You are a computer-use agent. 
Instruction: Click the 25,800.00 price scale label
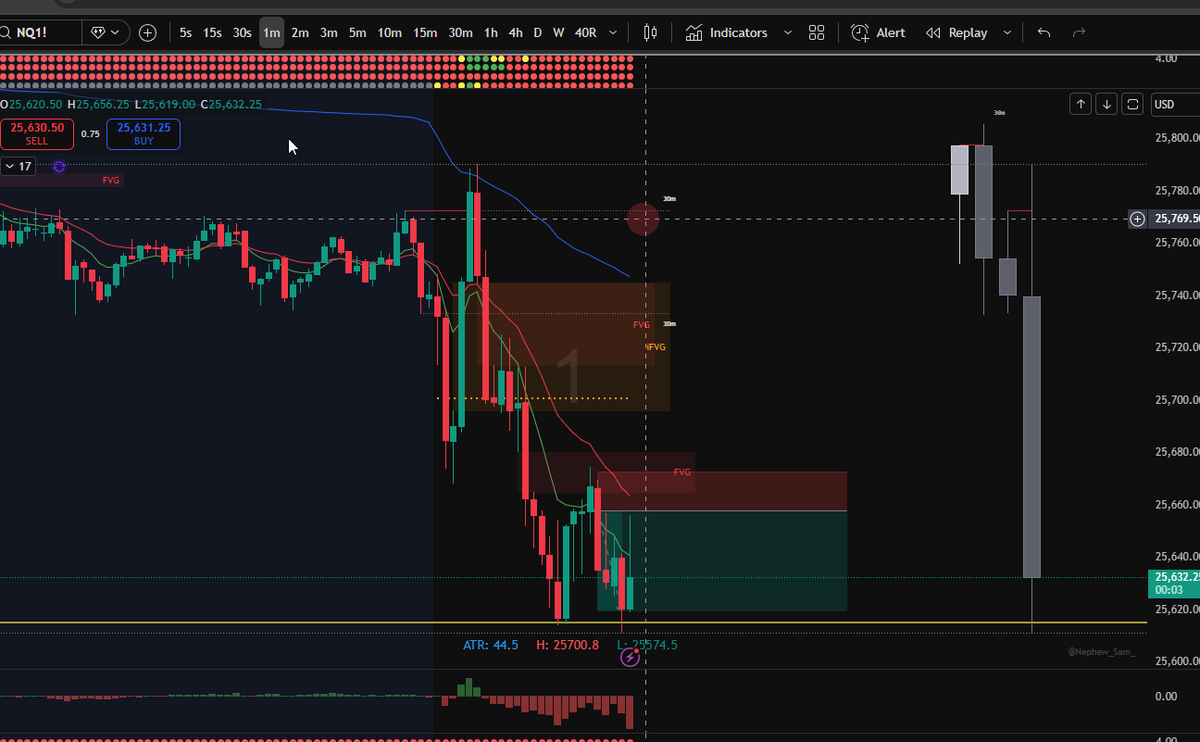point(1176,138)
